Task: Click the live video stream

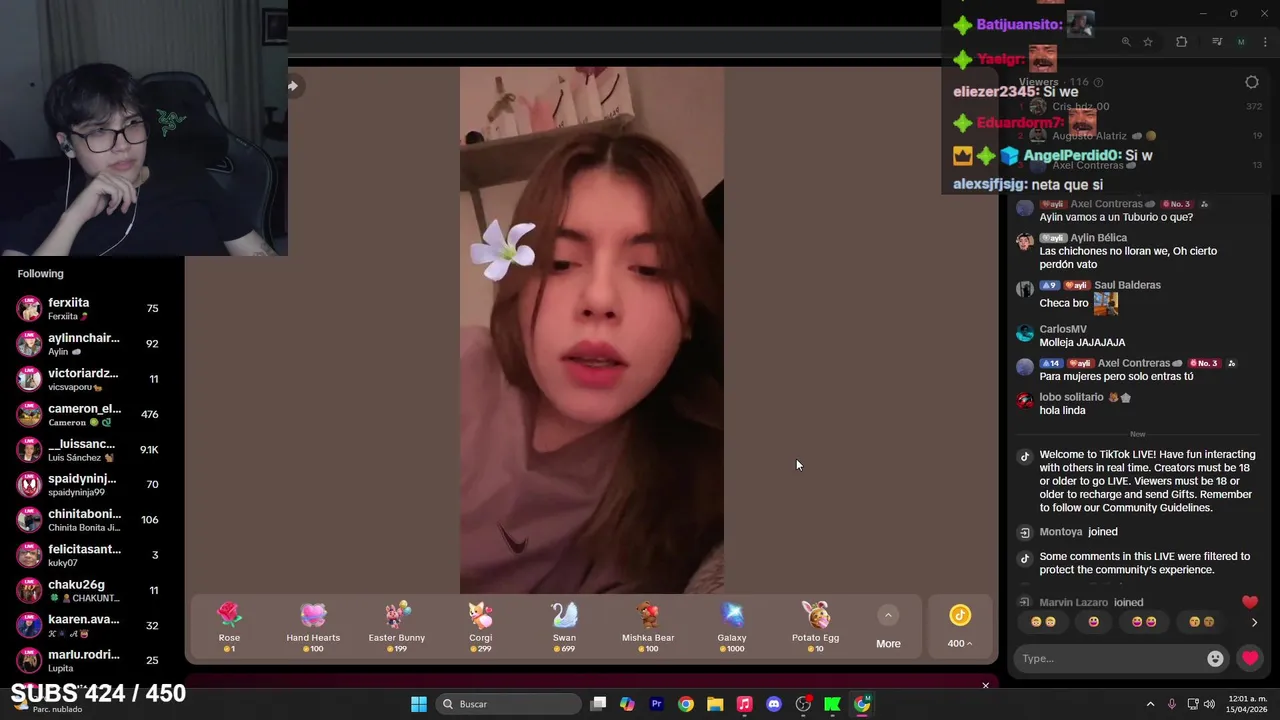Action: 592,330
